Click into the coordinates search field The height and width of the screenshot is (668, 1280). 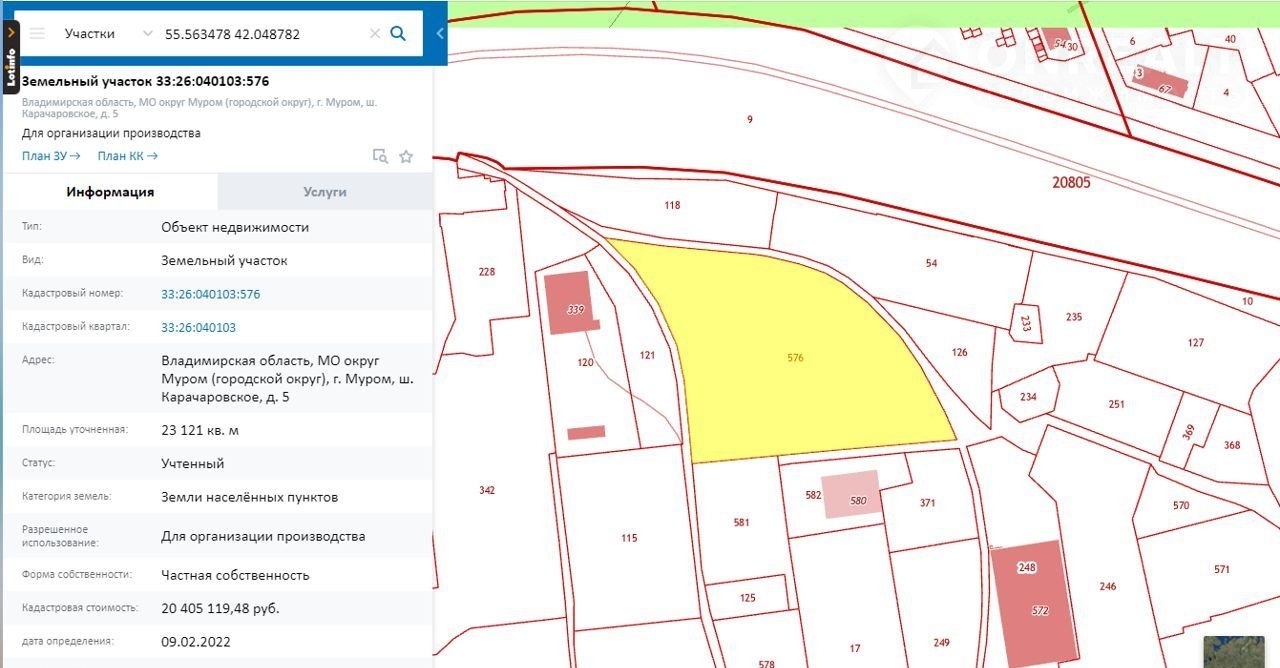pos(260,33)
